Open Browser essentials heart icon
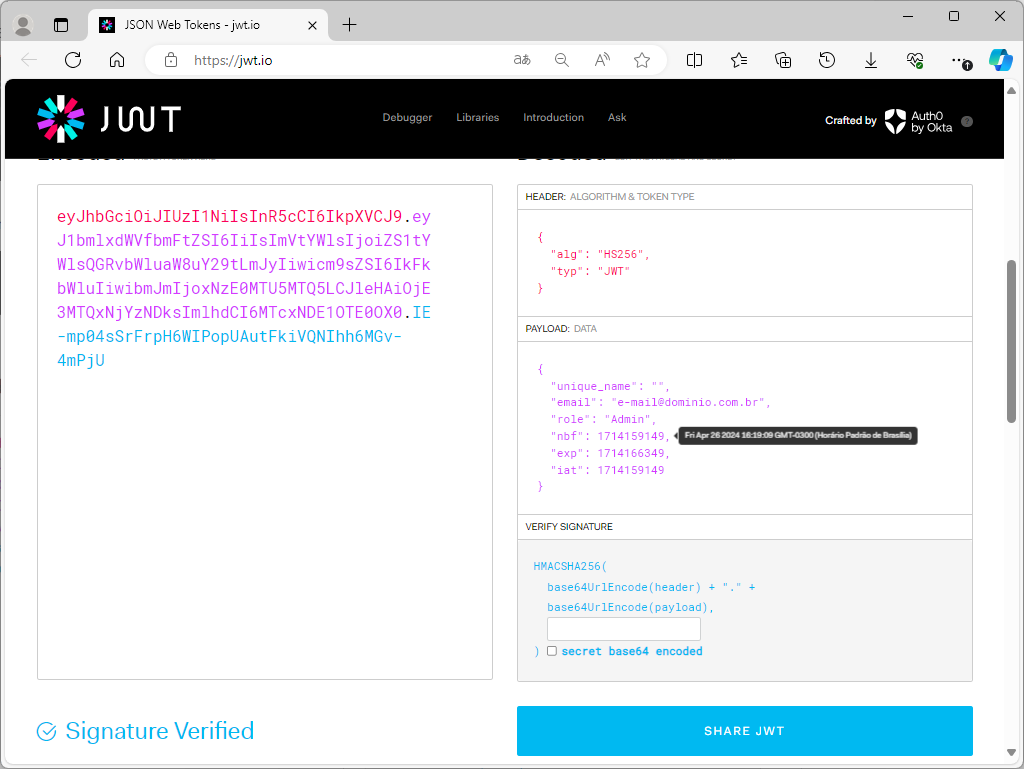The height and width of the screenshot is (769, 1024). click(x=915, y=60)
